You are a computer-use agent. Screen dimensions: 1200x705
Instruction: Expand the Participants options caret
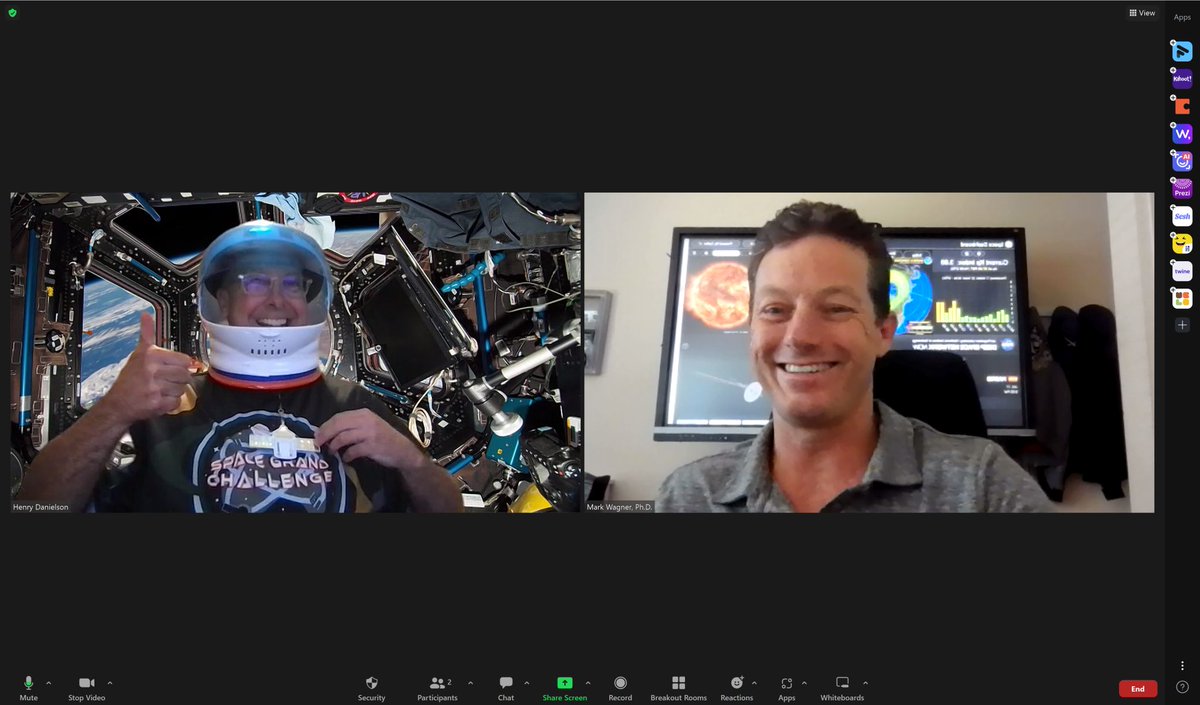(x=470, y=683)
